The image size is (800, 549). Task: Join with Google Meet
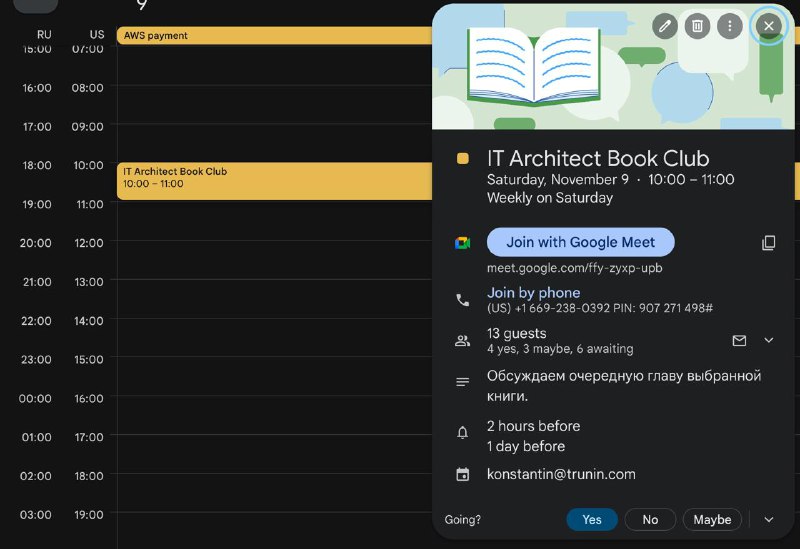point(581,242)
